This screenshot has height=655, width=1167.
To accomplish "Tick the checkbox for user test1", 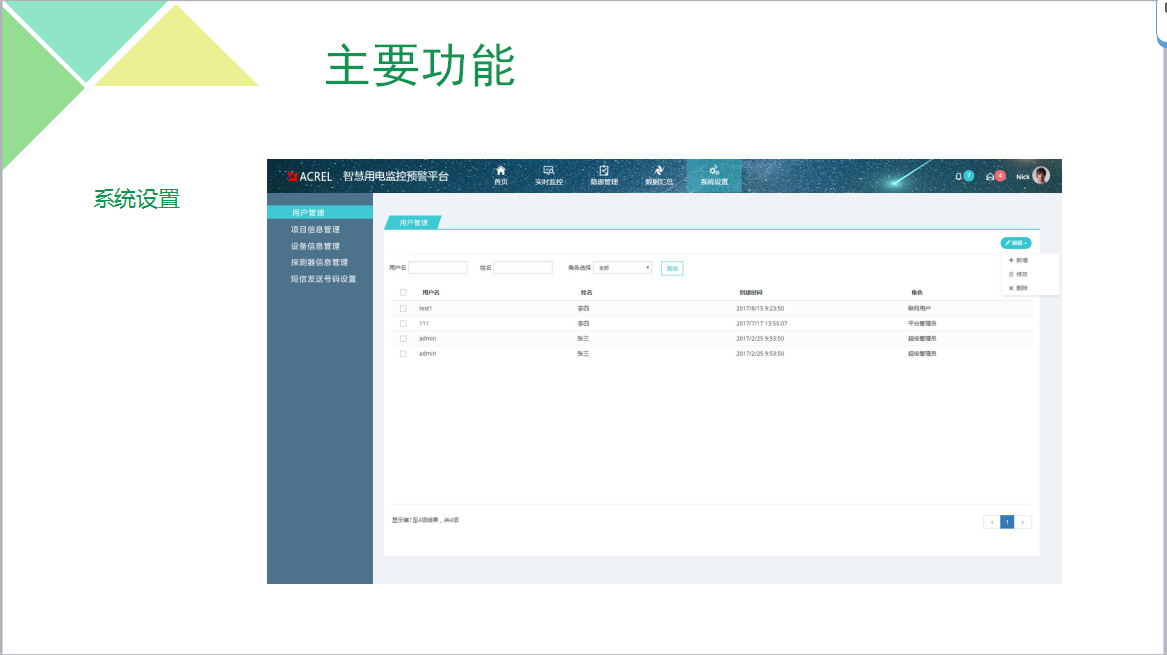I will [x=403, y=308].
